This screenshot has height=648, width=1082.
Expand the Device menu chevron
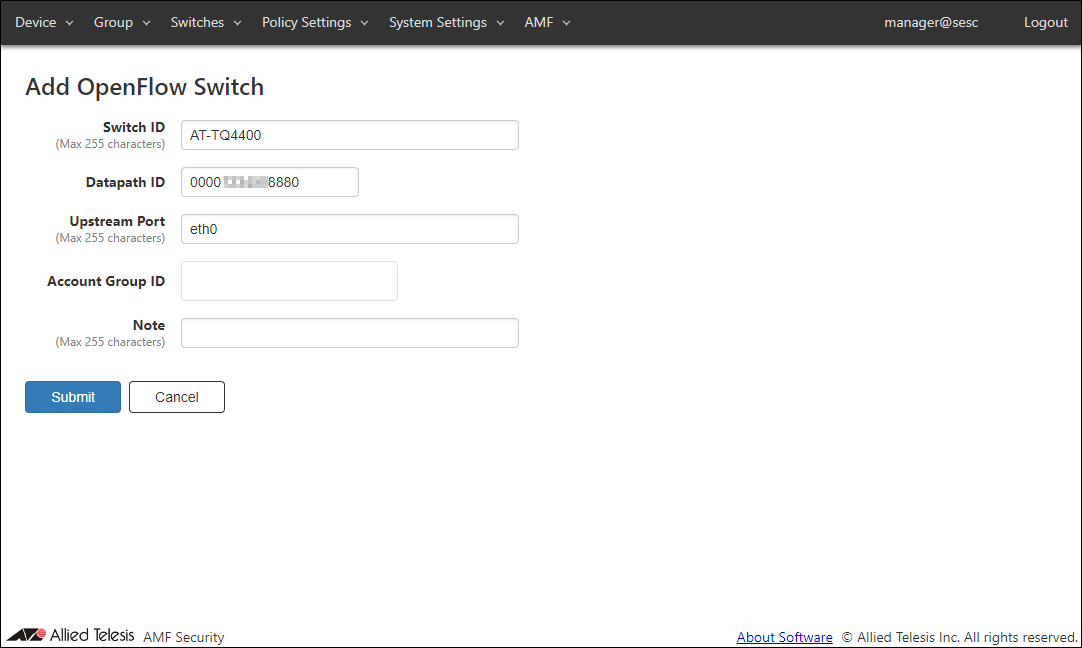coord(70,23)
